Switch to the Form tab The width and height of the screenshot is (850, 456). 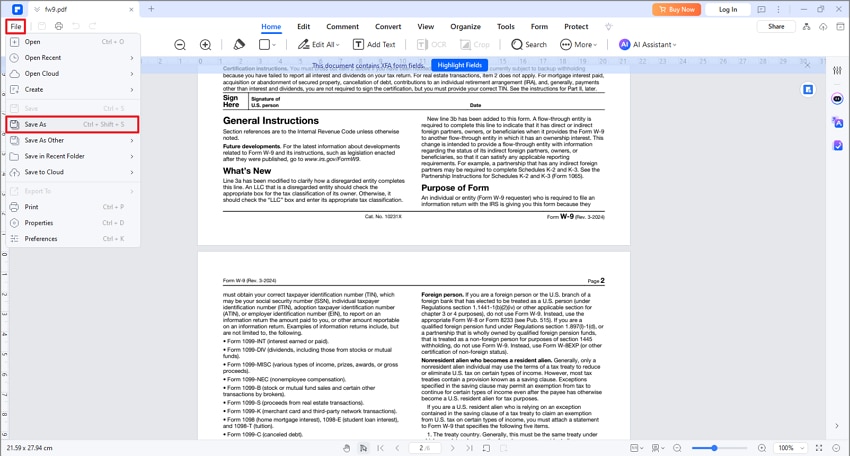539,27
